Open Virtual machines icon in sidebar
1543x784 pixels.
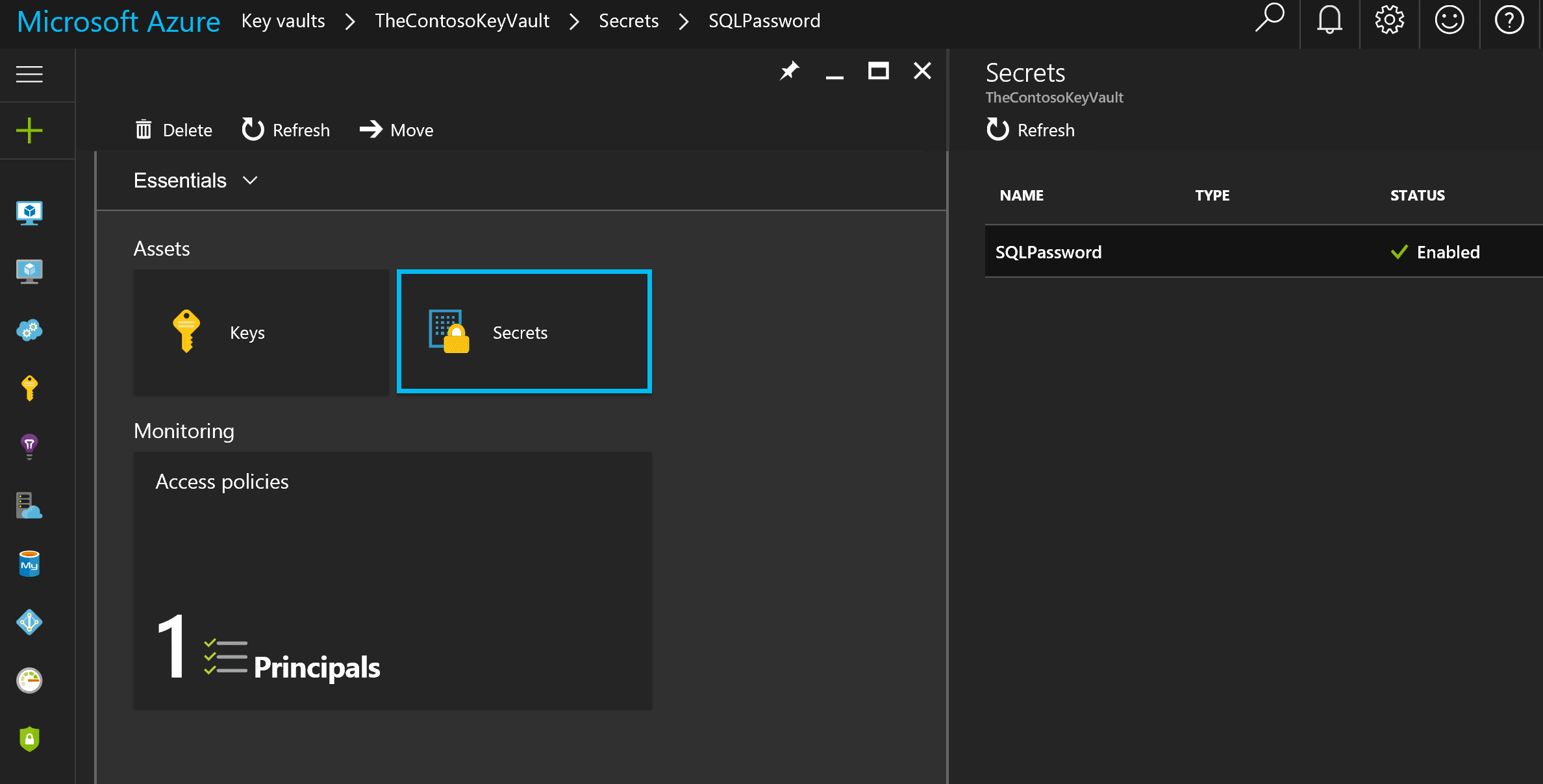click(29, 213)
